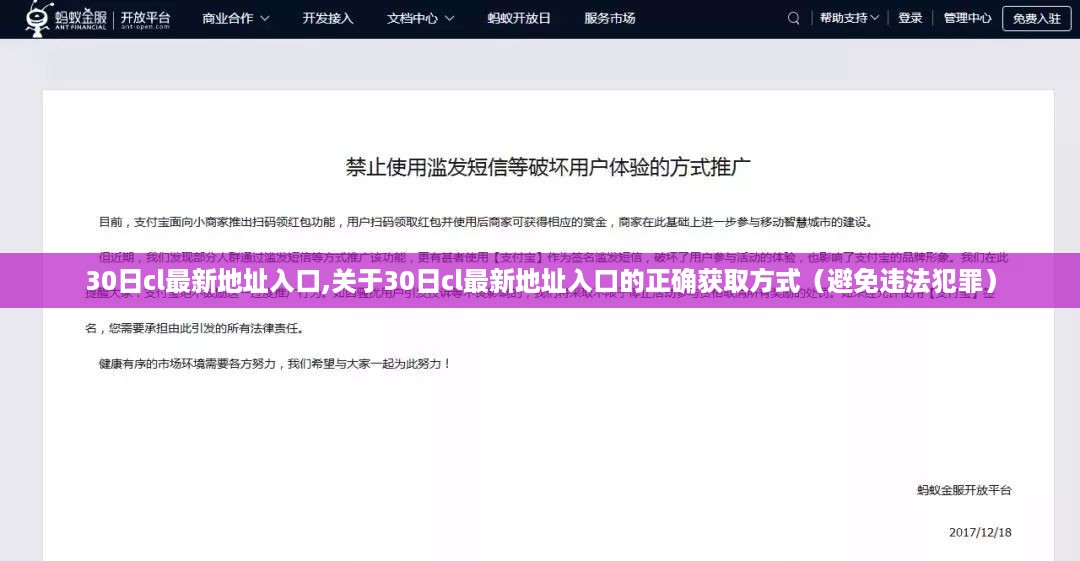Click the date 2017/12/18

click(980, 532)
